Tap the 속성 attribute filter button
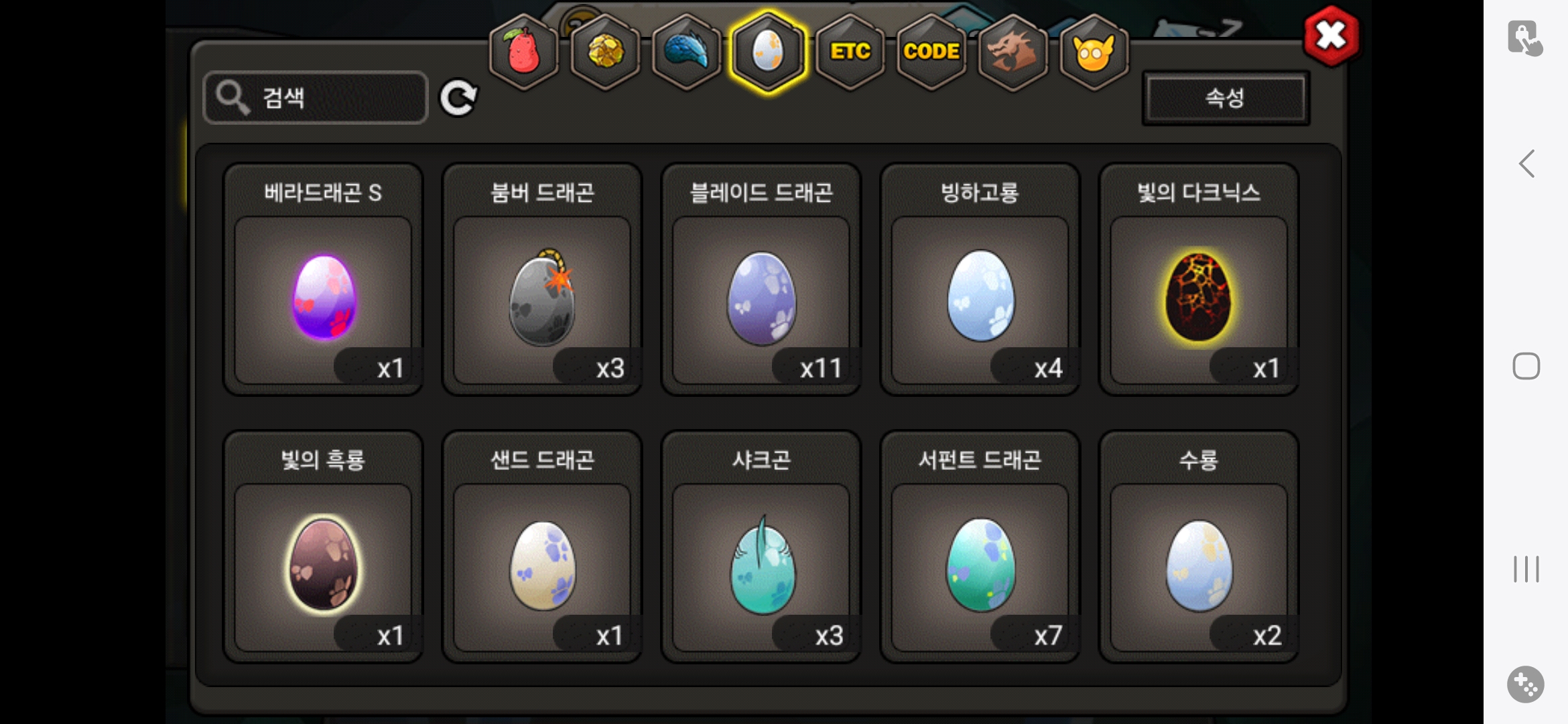The image size is (1568, 724). (1226, 99)
